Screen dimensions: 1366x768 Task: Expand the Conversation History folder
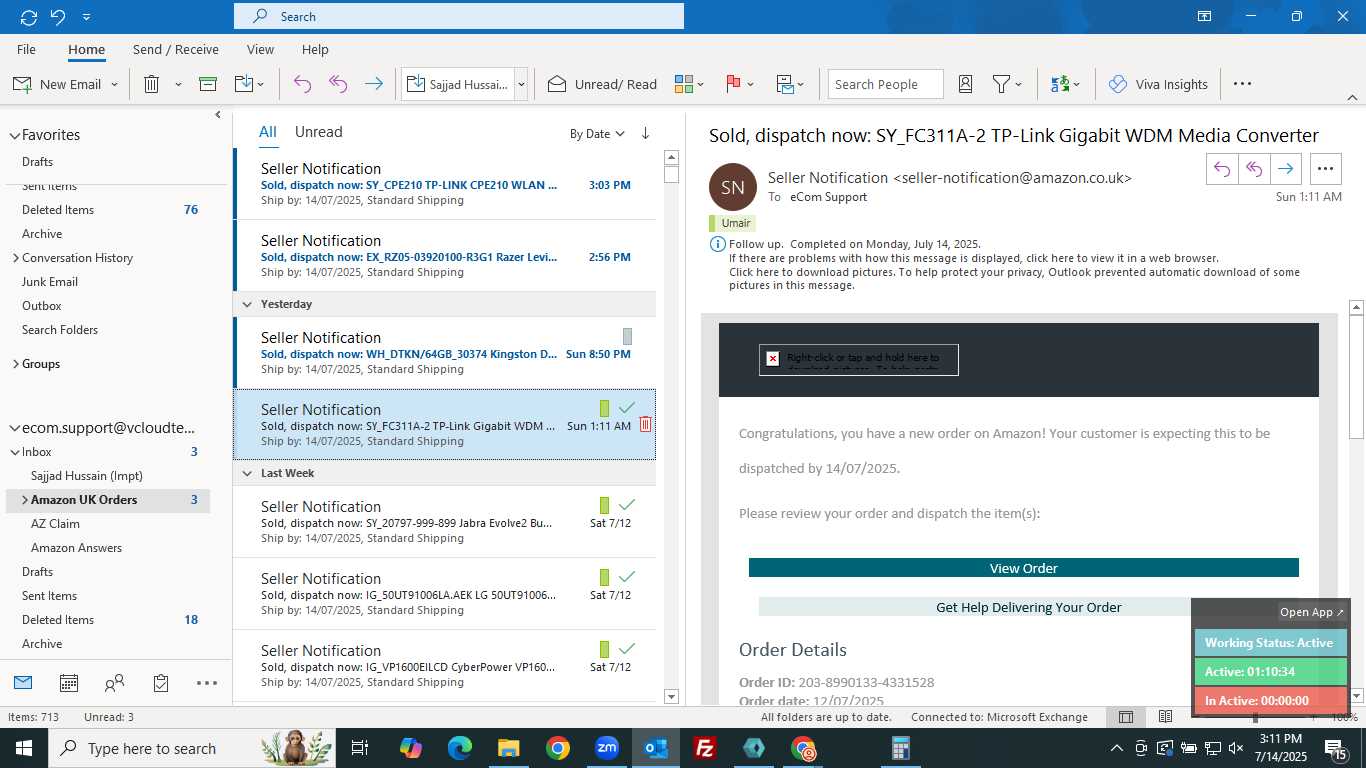(x=15, y=258)
